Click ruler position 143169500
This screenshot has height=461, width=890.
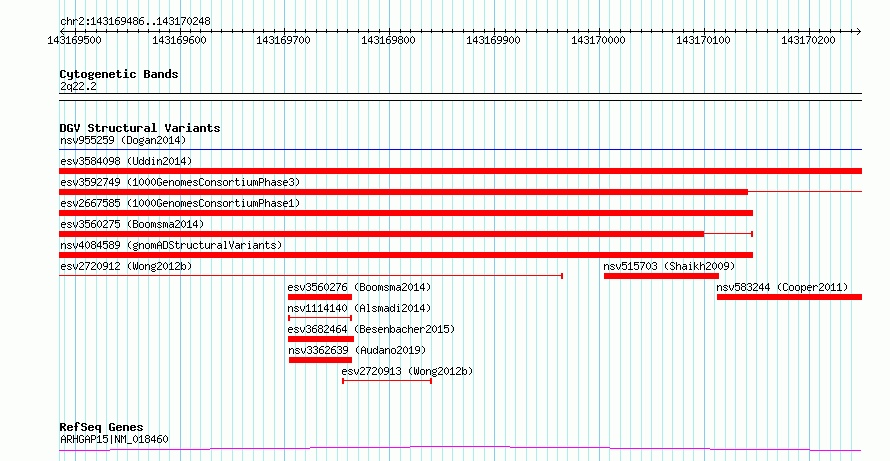[74, 40]
